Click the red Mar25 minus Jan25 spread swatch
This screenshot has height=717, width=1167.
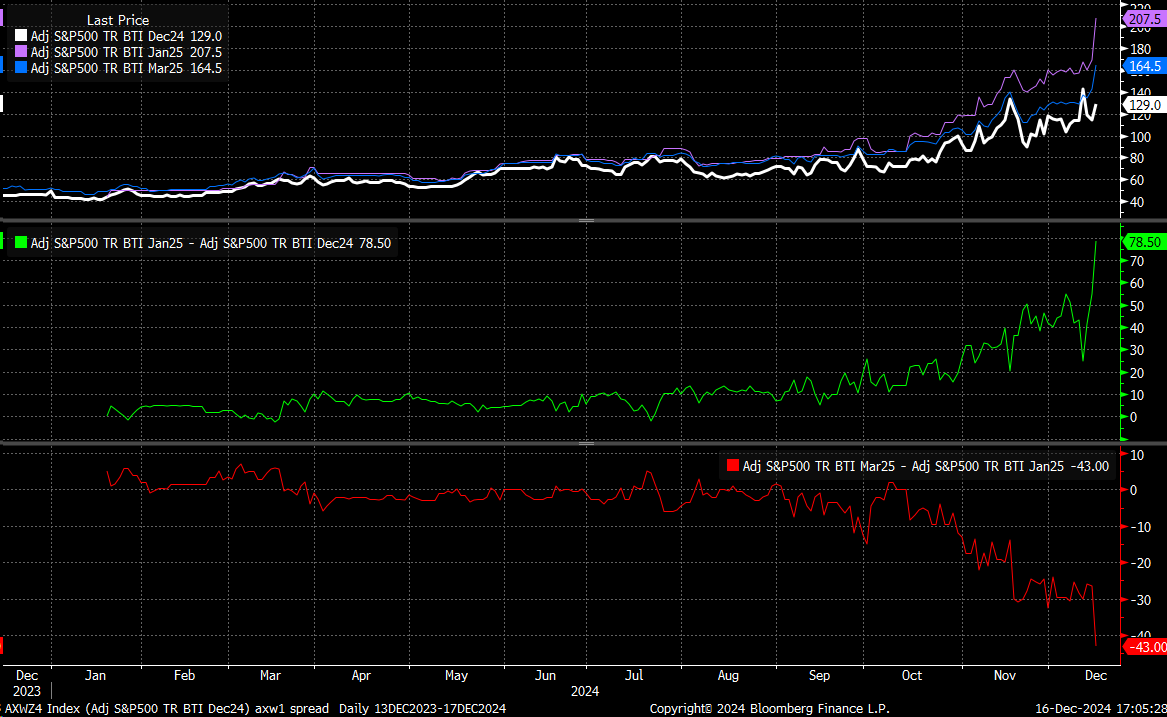733,466
